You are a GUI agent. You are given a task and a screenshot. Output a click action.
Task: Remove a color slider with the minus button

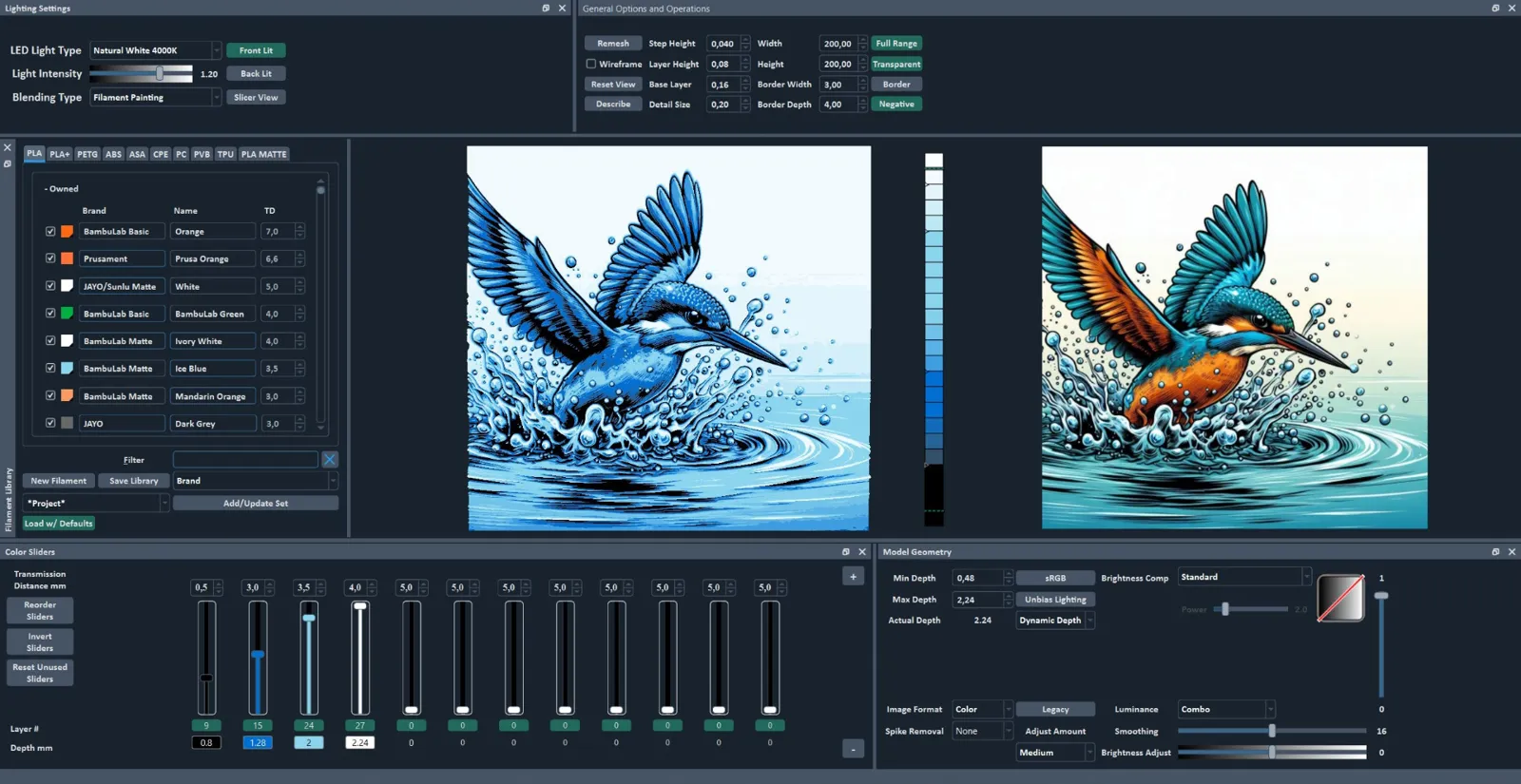(853, 750)
